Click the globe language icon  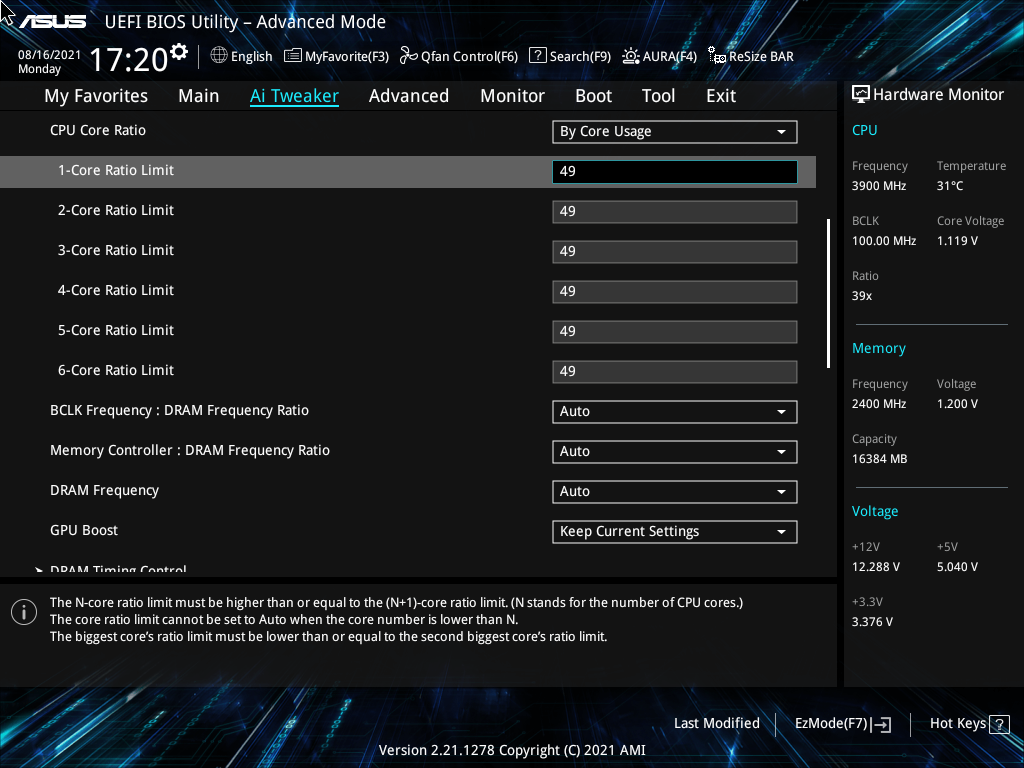(219, 56)
